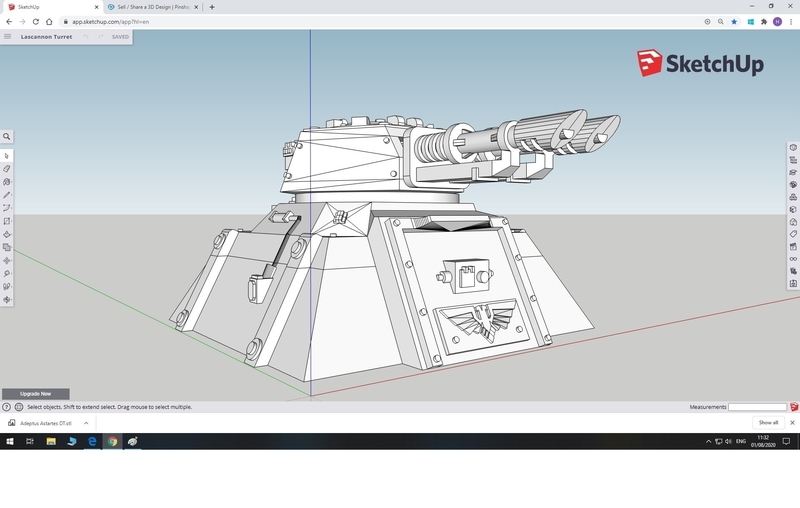Click the Upgrade Now button
The image size is (800, 508).
36,394
